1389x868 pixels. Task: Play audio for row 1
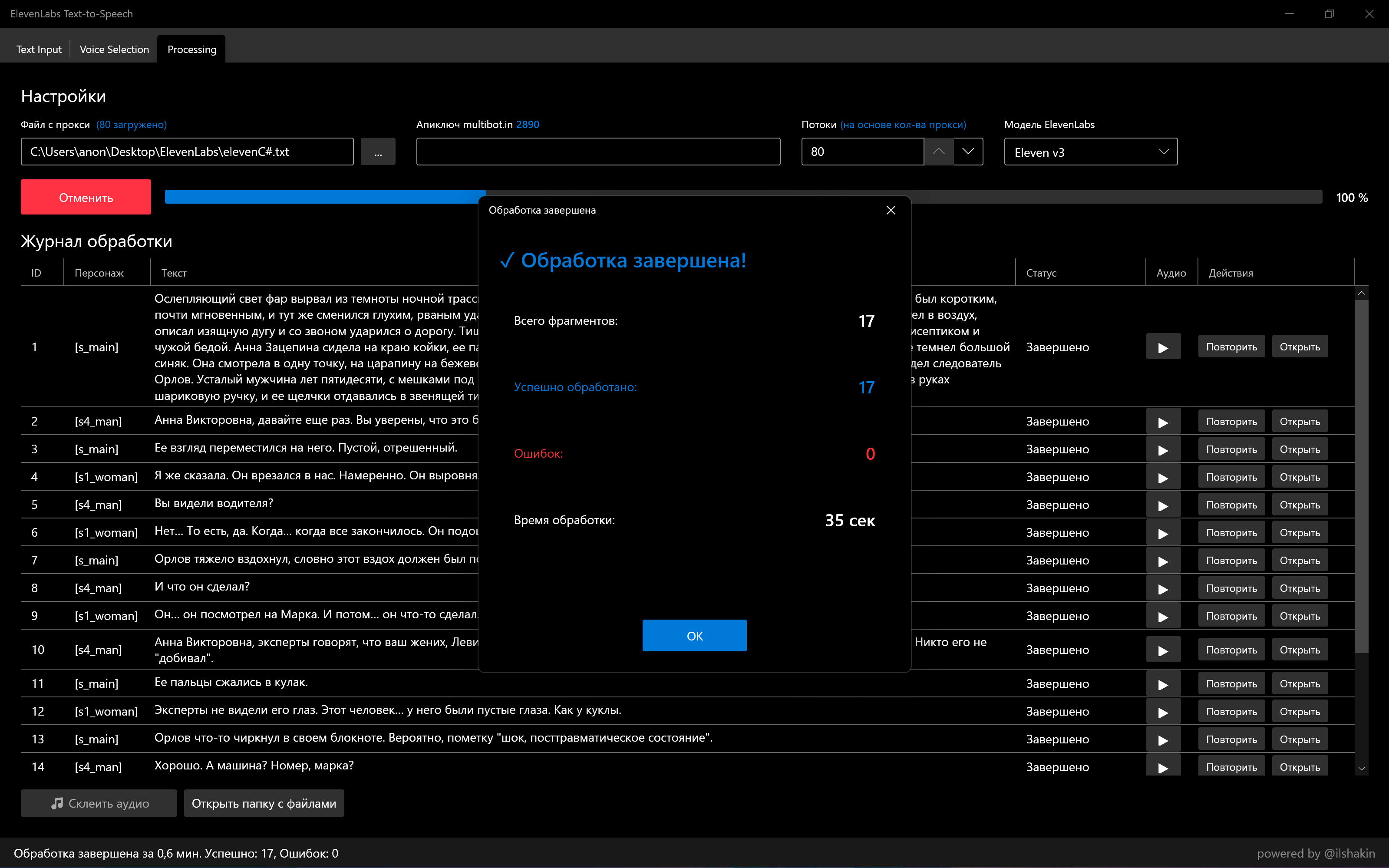point(1163,347)
